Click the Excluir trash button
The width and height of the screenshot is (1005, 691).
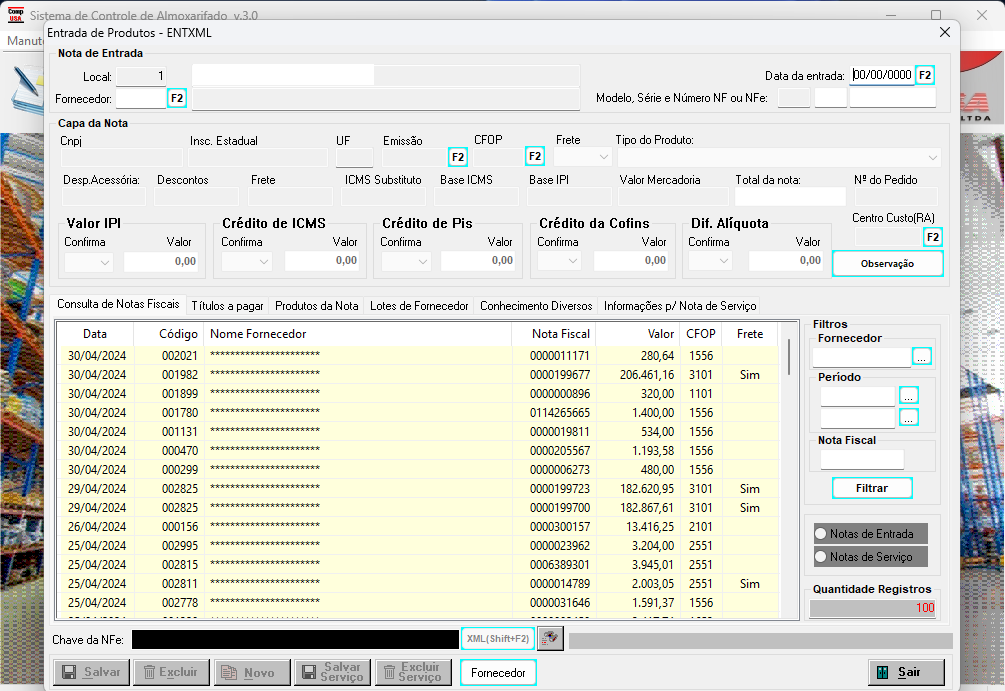coord(171,672)
